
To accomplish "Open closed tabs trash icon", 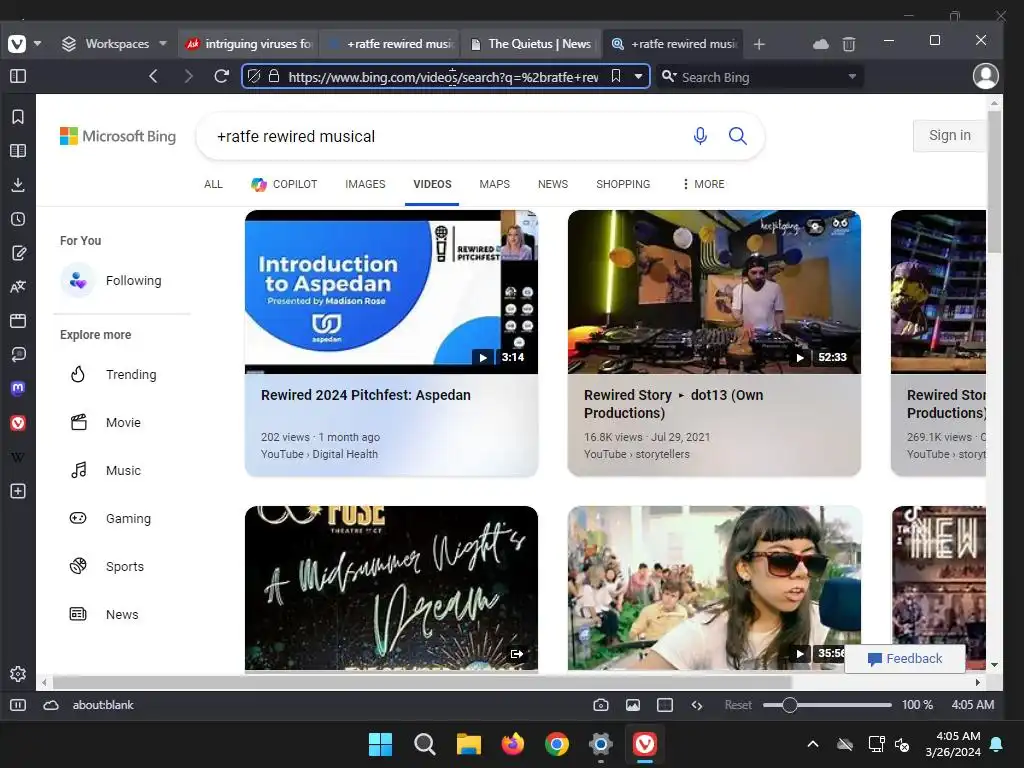I will pyautogui.click(x=849, y=44).
